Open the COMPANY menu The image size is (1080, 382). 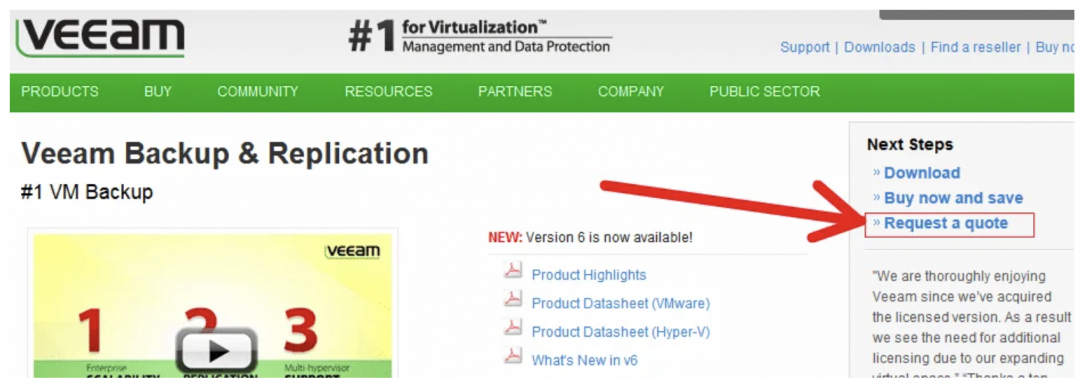click(631, 92)
